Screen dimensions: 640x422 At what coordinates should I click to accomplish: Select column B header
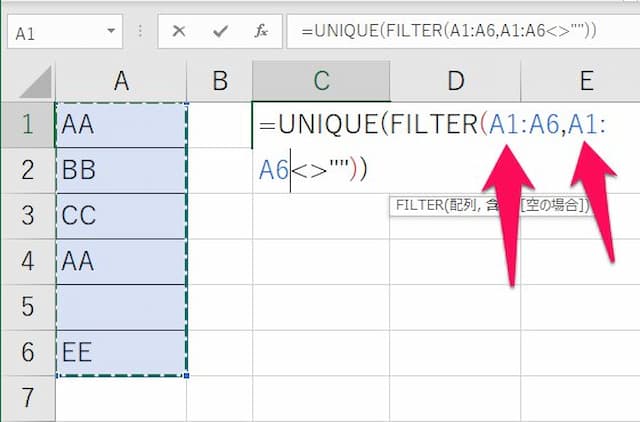220,82
